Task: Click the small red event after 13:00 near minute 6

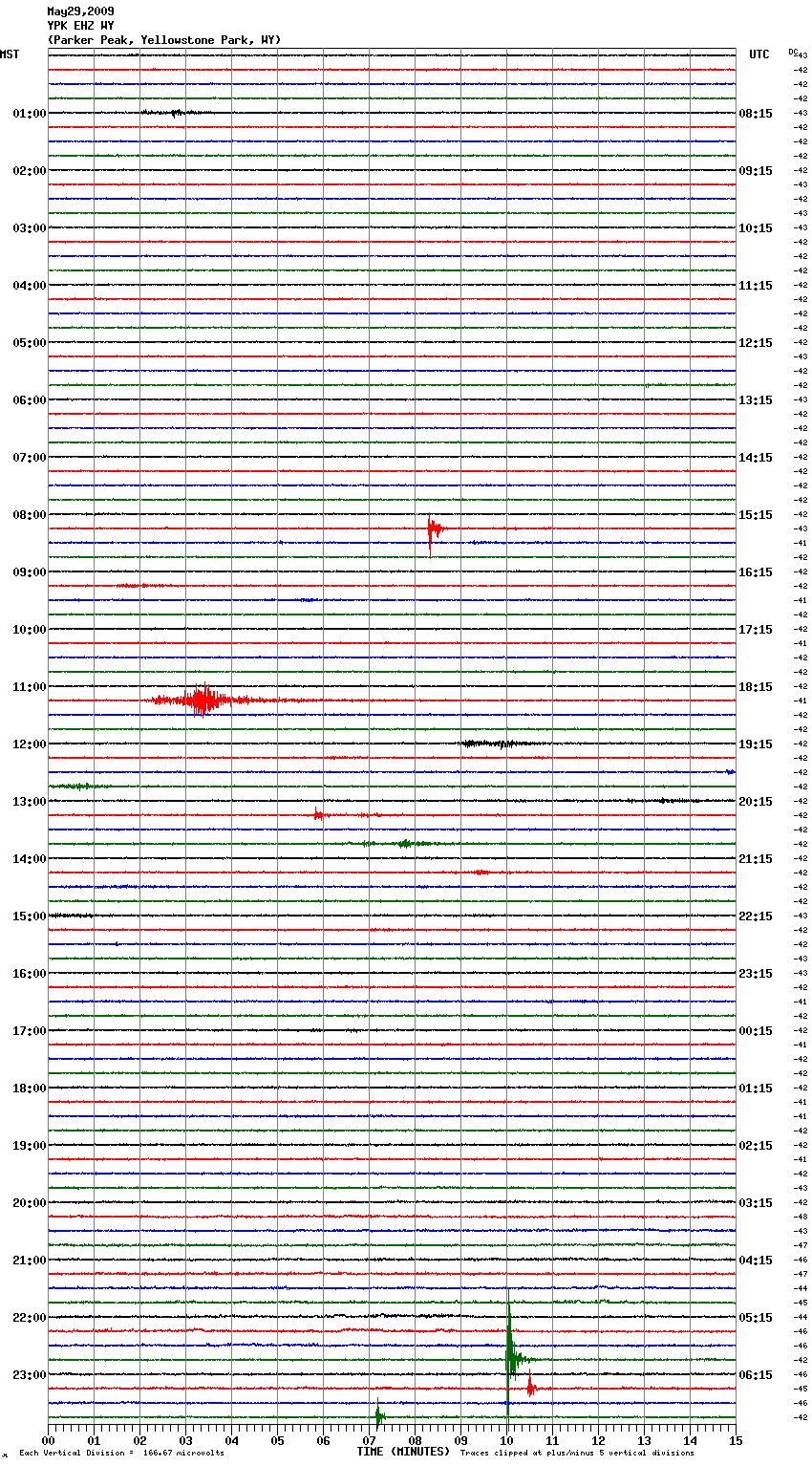Action: (x=319, y=814)
